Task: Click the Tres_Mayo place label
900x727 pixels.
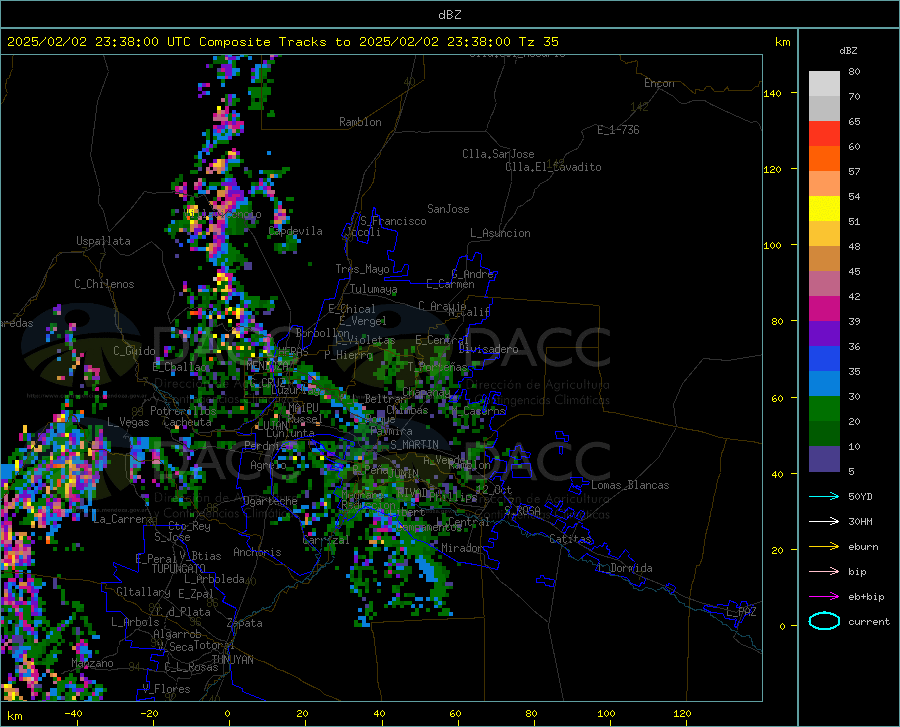Action: [x=362, y=269]
